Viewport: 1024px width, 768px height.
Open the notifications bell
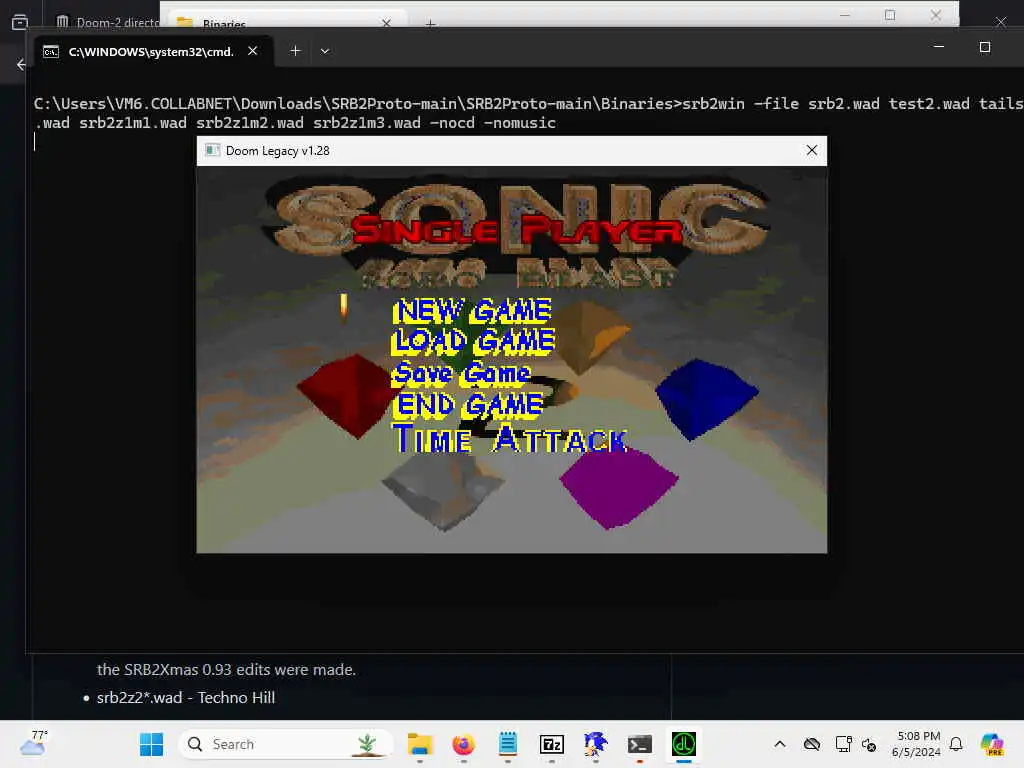pos(956,744)
